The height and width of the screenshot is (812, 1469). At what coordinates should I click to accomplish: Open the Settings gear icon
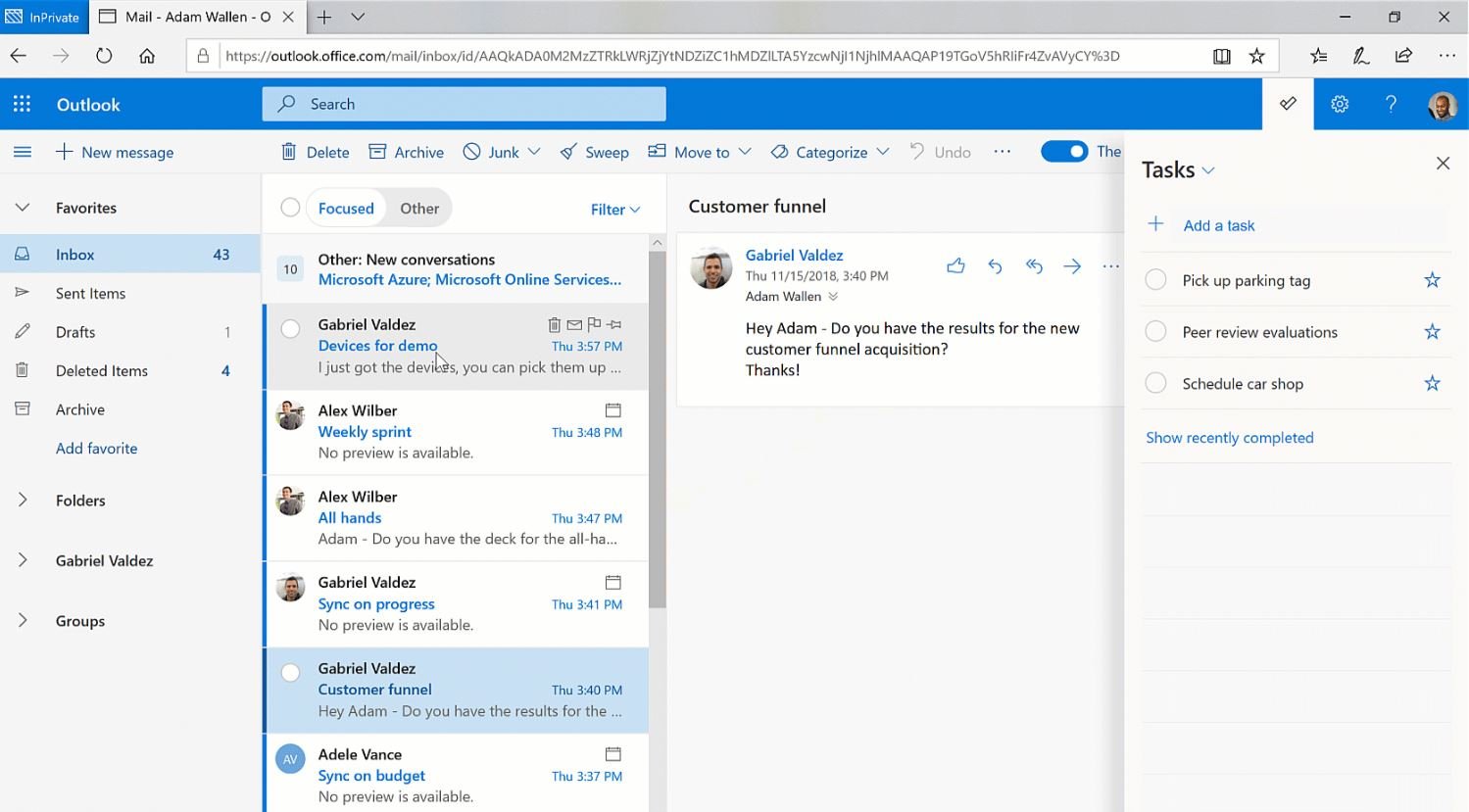pyautogui.click(x=1340, y=104)
